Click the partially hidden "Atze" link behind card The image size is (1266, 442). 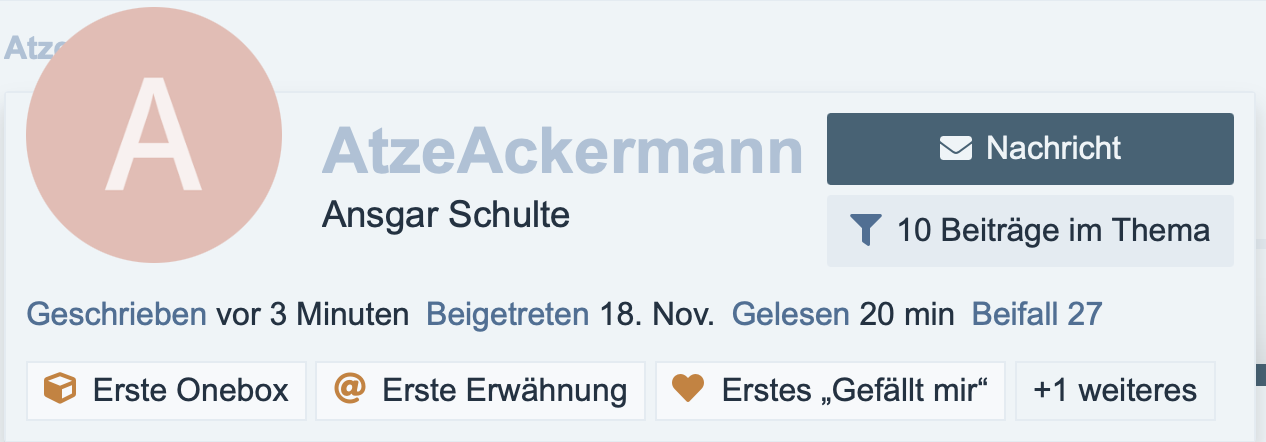pos(28,47)
